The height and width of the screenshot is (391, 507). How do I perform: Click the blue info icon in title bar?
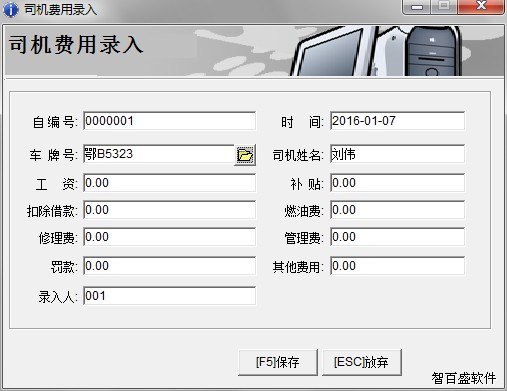coord(10,9)
